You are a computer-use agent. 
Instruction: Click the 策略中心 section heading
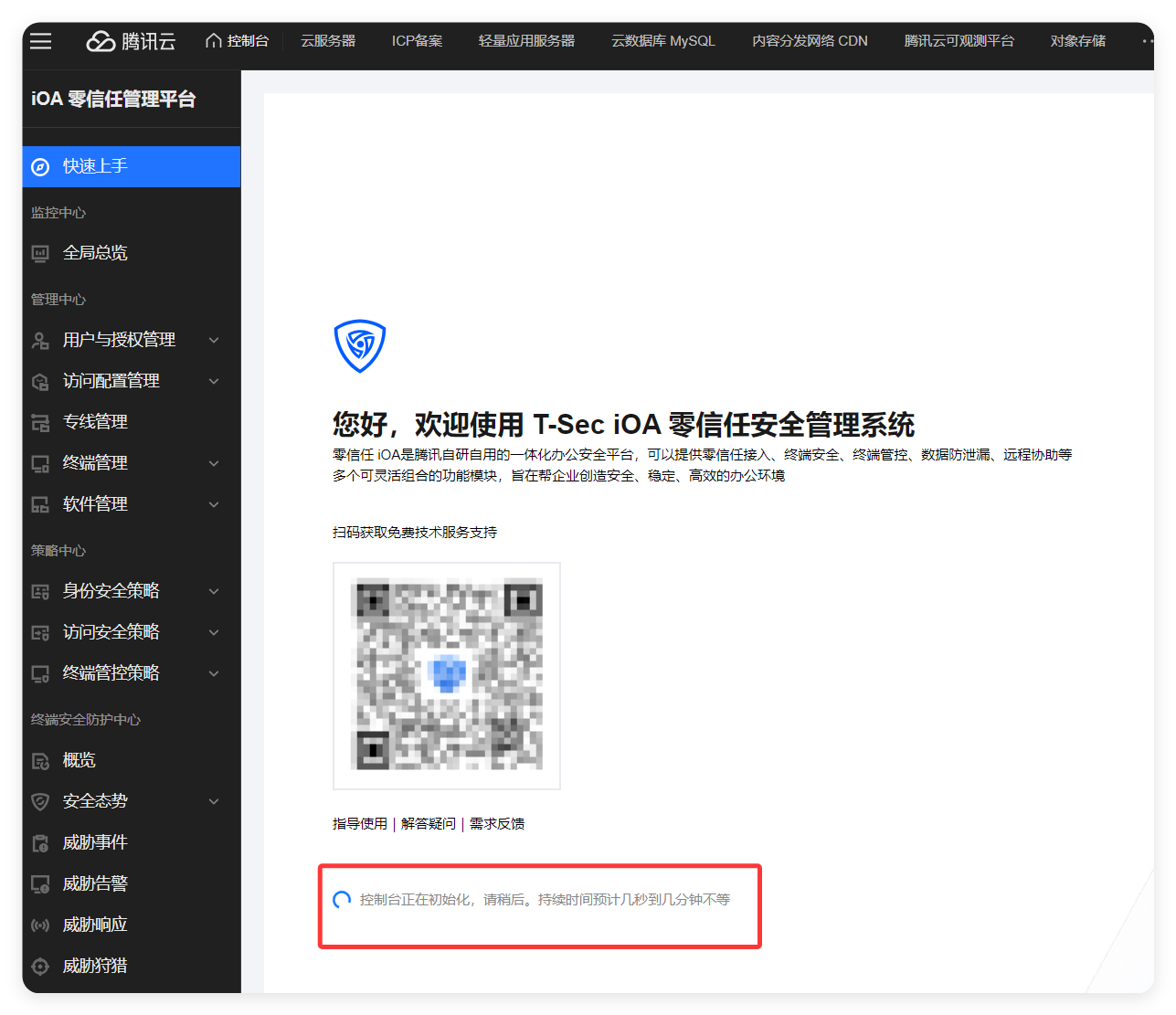tap(58, 551)
